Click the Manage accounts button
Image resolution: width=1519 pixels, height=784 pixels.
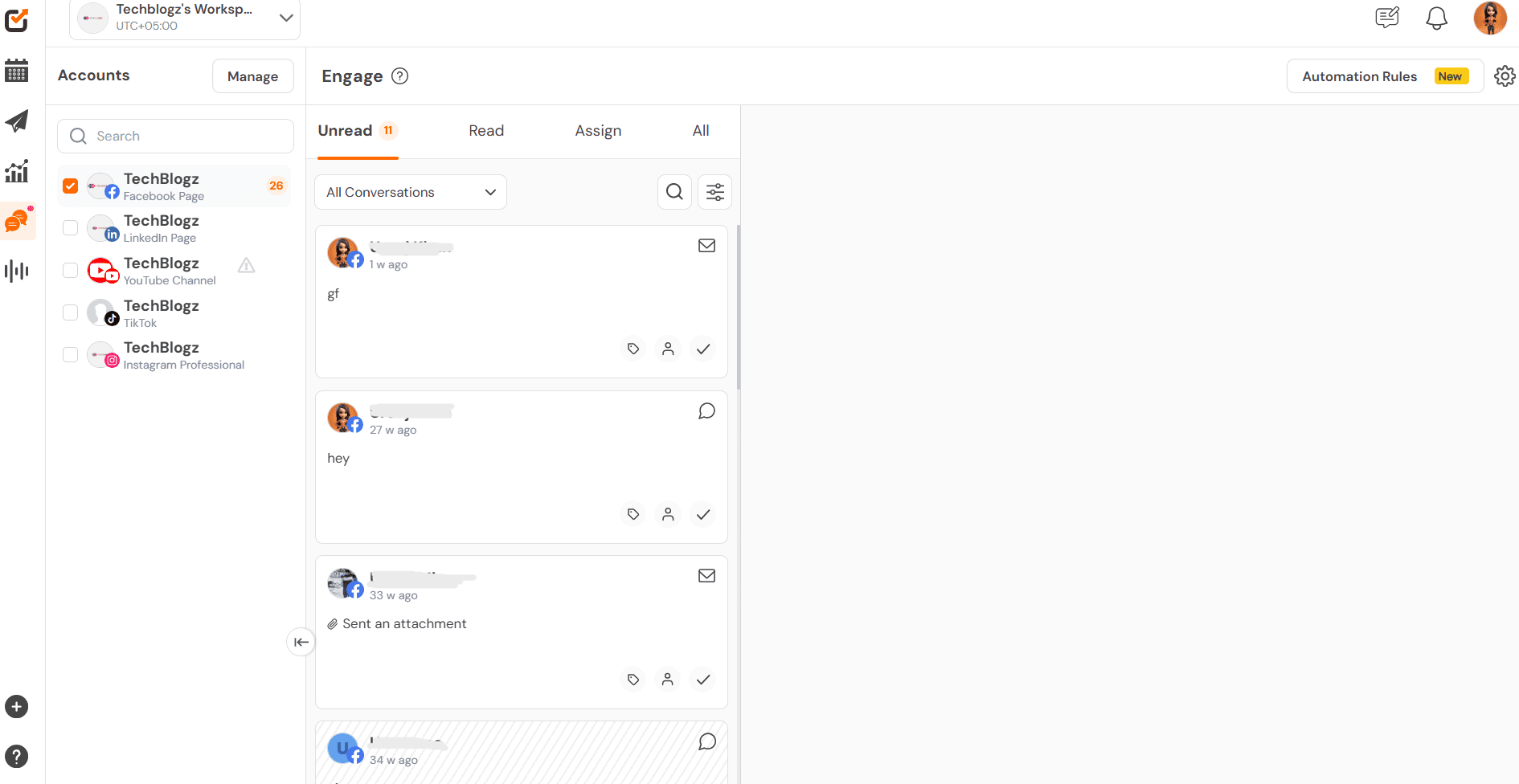pyautogui.click(x=252, y=76)
